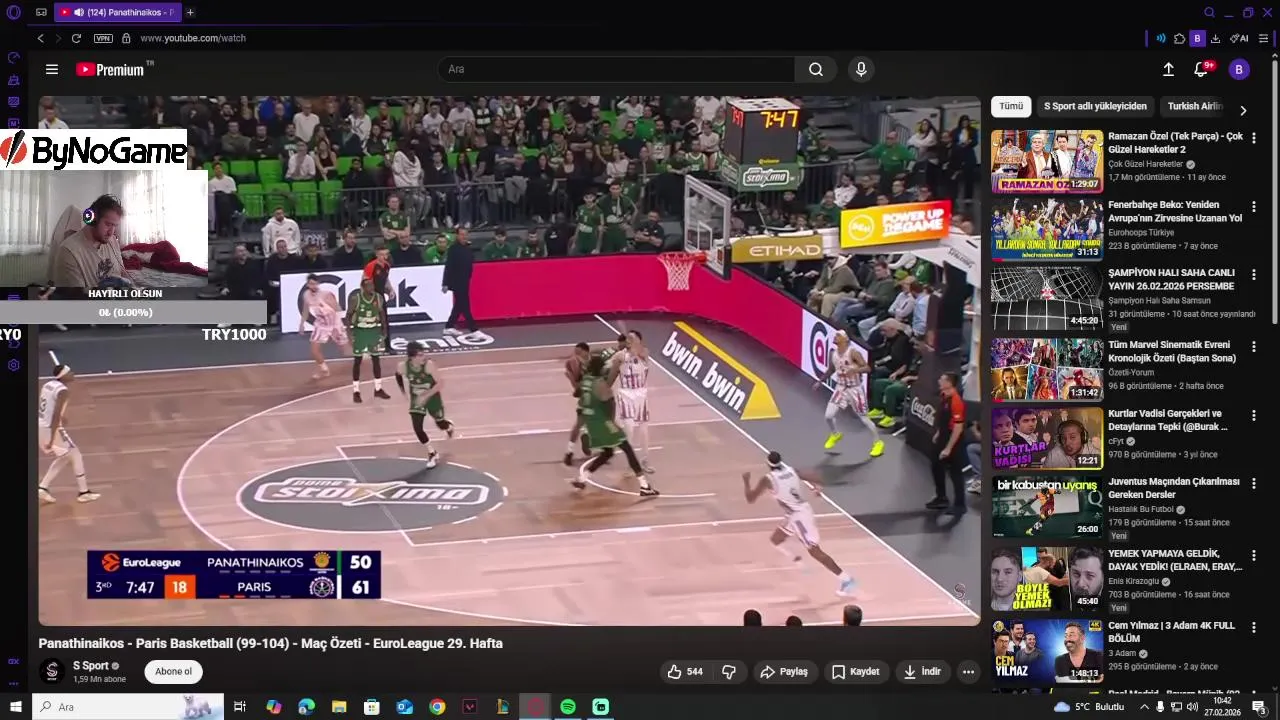Click the Ara search input field
The height and width of the screenshot is (720, 1280).
pos(616,69)
